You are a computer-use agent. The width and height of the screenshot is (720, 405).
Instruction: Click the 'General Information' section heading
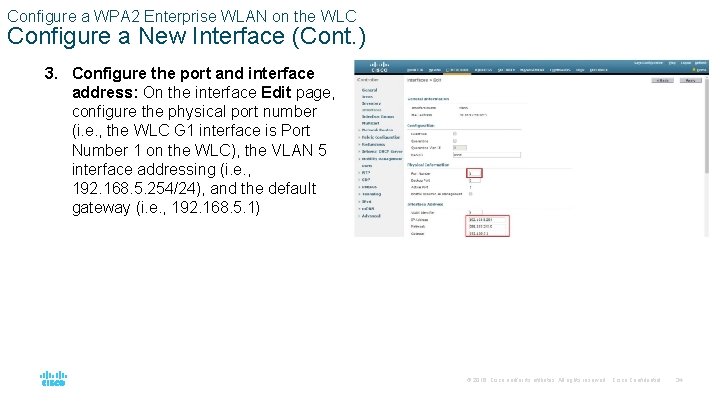428,99
